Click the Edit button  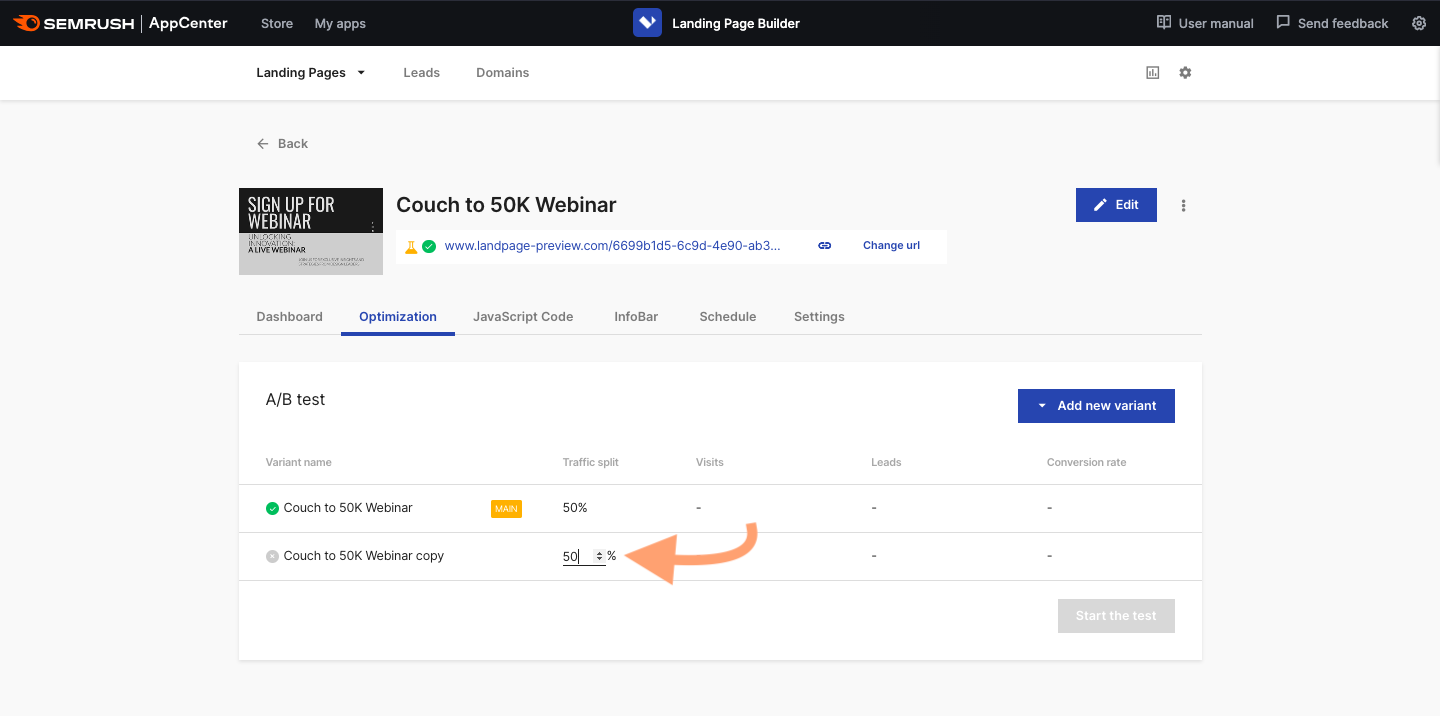(1116, 205)
